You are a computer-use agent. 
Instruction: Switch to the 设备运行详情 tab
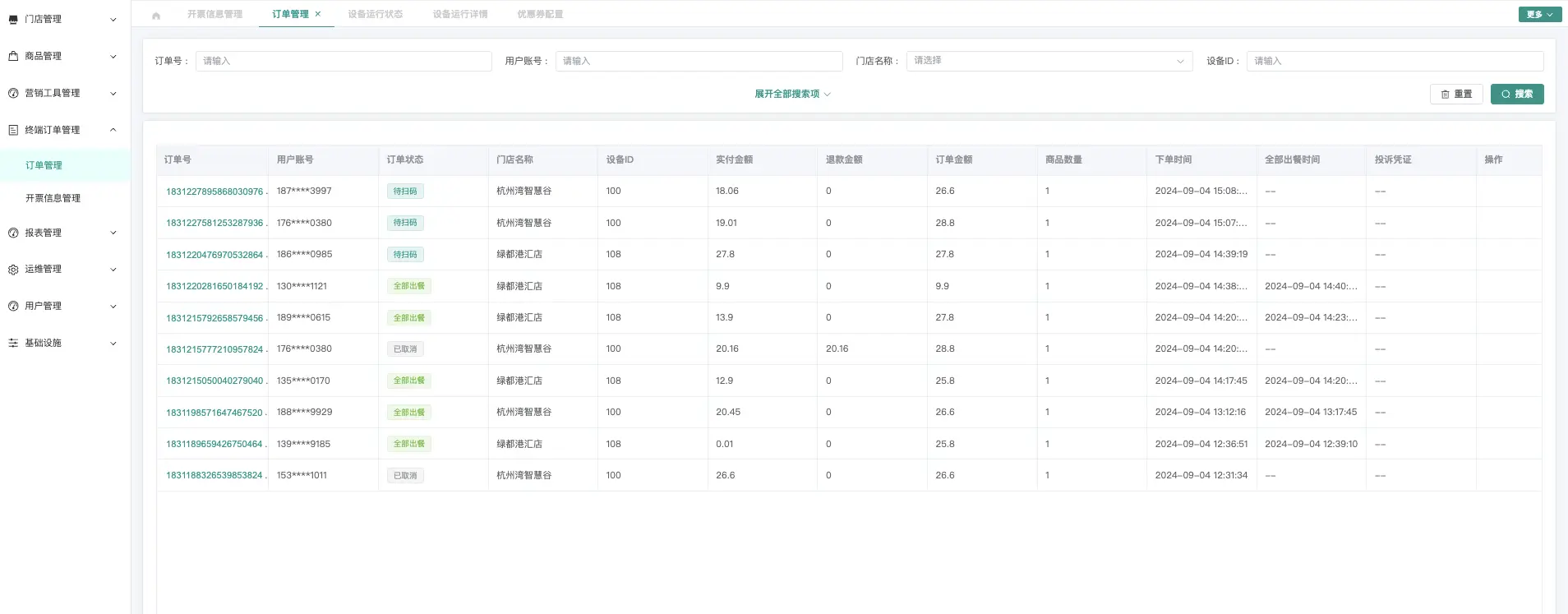tap(460, 14)
